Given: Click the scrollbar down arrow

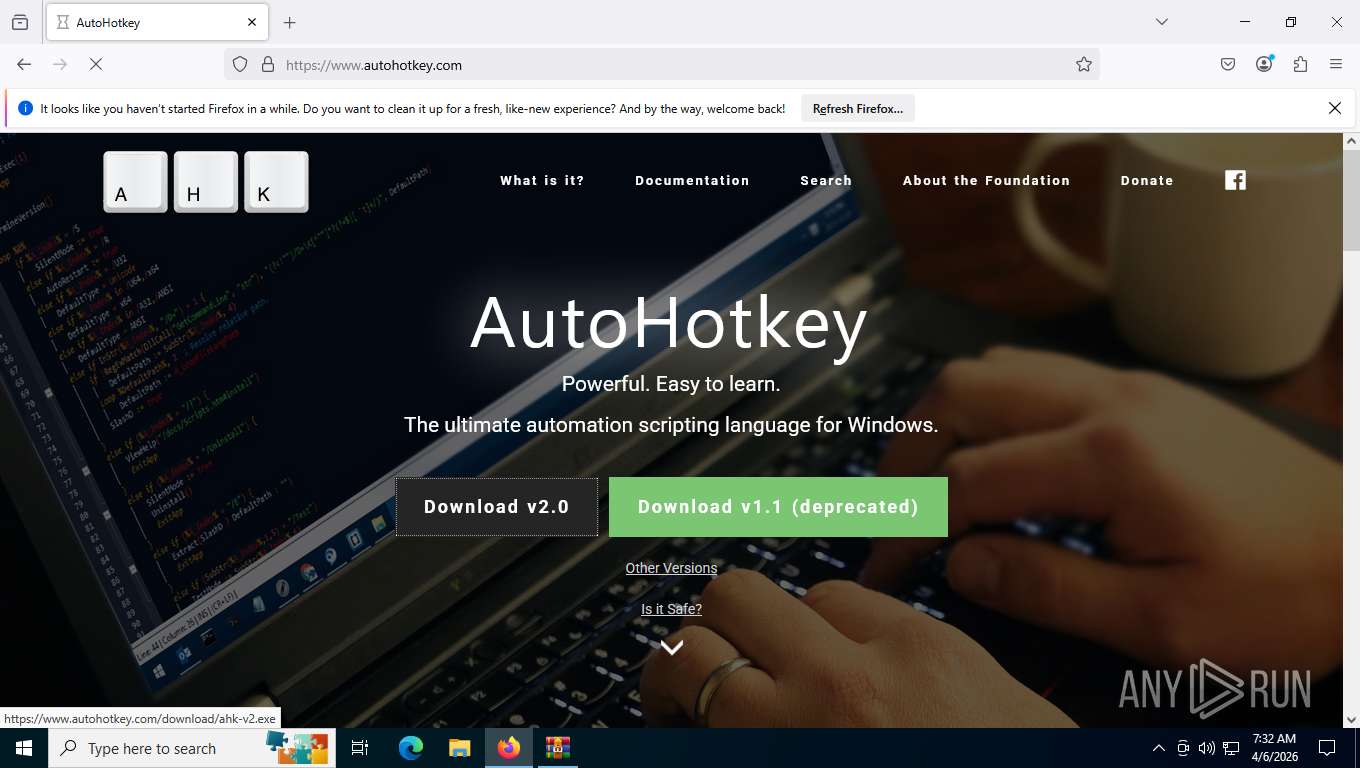Looking at the screenshot, I should point(1351,719).
